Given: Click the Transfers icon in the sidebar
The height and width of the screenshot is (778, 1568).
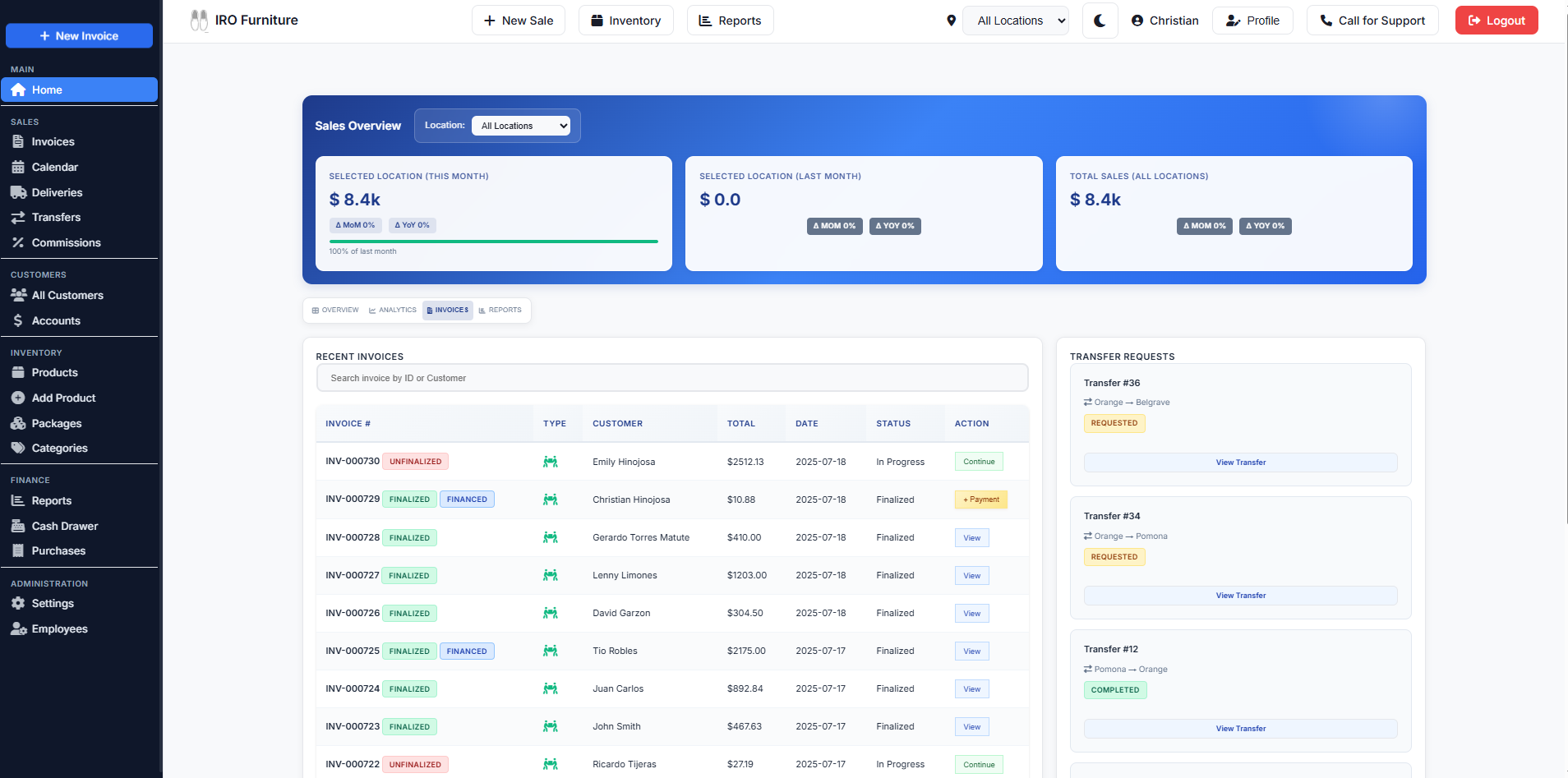Looking at the screenshot, I should 18,217.
